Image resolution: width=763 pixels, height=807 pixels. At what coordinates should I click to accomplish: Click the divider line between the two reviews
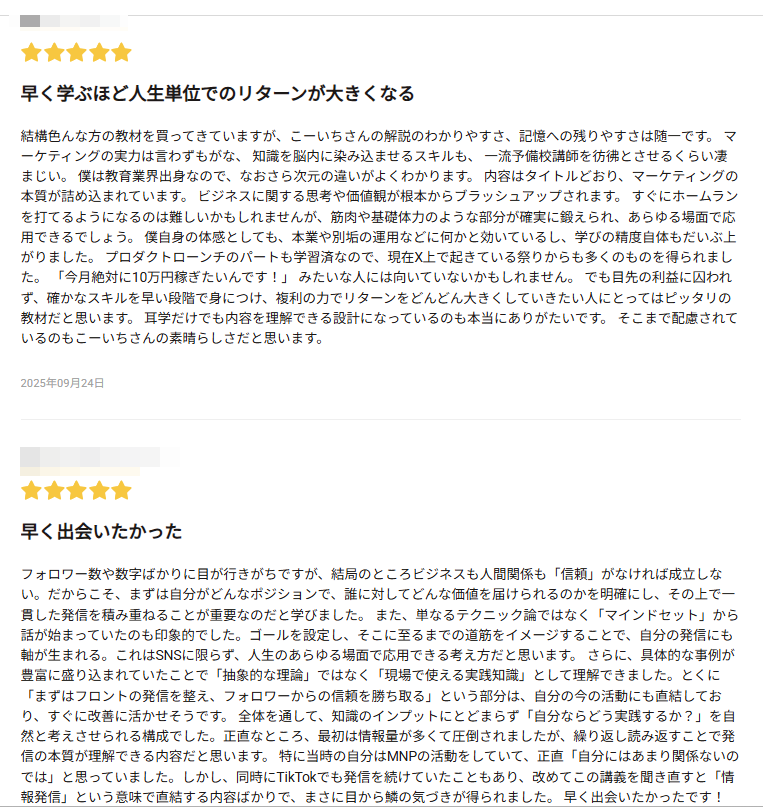point(381,419)
